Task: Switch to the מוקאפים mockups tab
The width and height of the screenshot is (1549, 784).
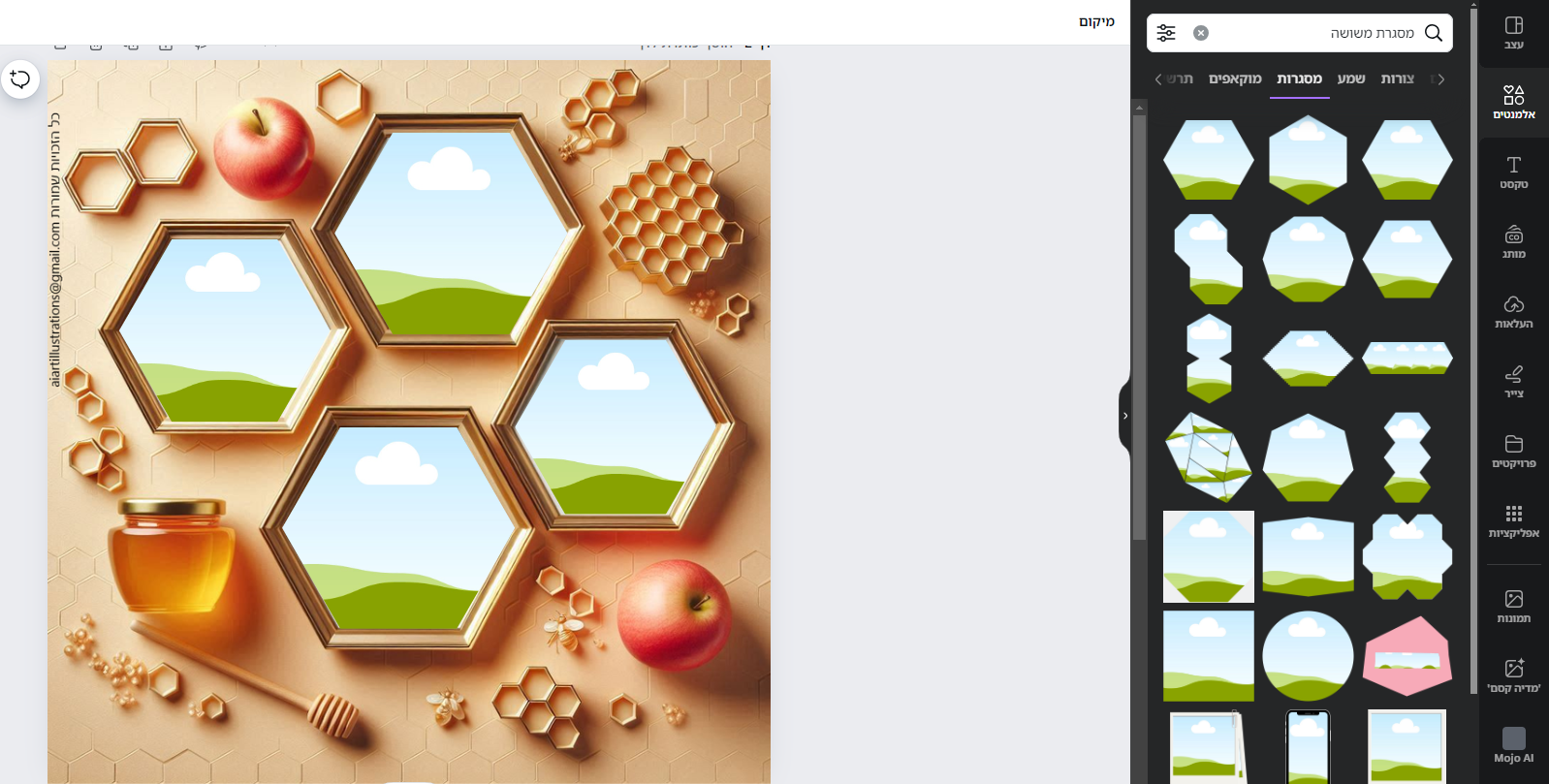Action: click(x=1235, y=78)
